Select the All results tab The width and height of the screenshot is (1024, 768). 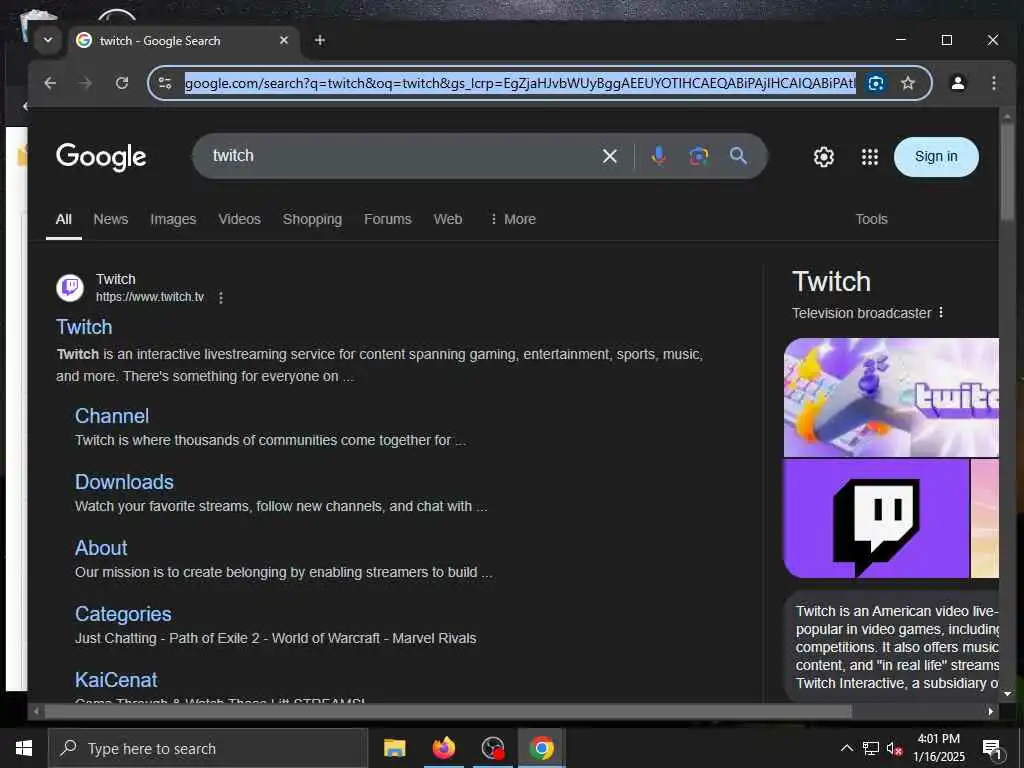coord(63,219)
